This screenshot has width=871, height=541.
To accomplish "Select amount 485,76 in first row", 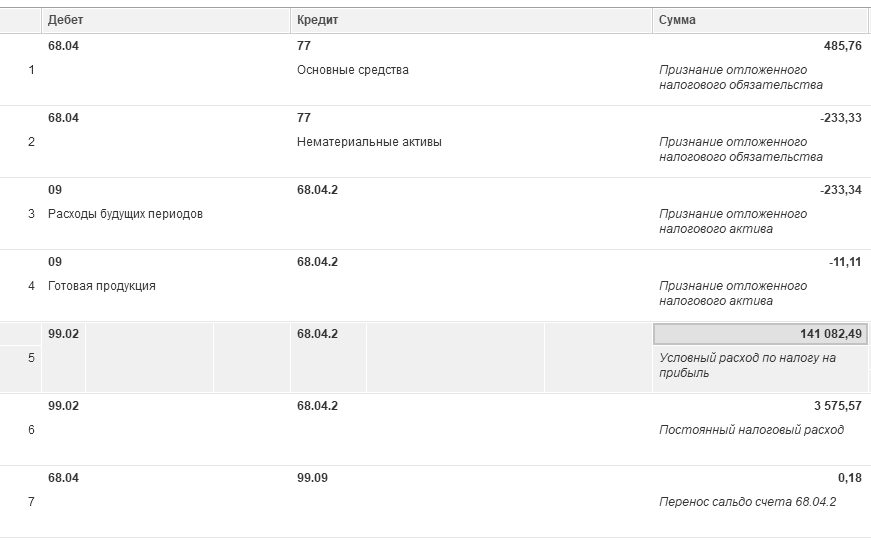I will pyautogui.click(x=843, y=46).
